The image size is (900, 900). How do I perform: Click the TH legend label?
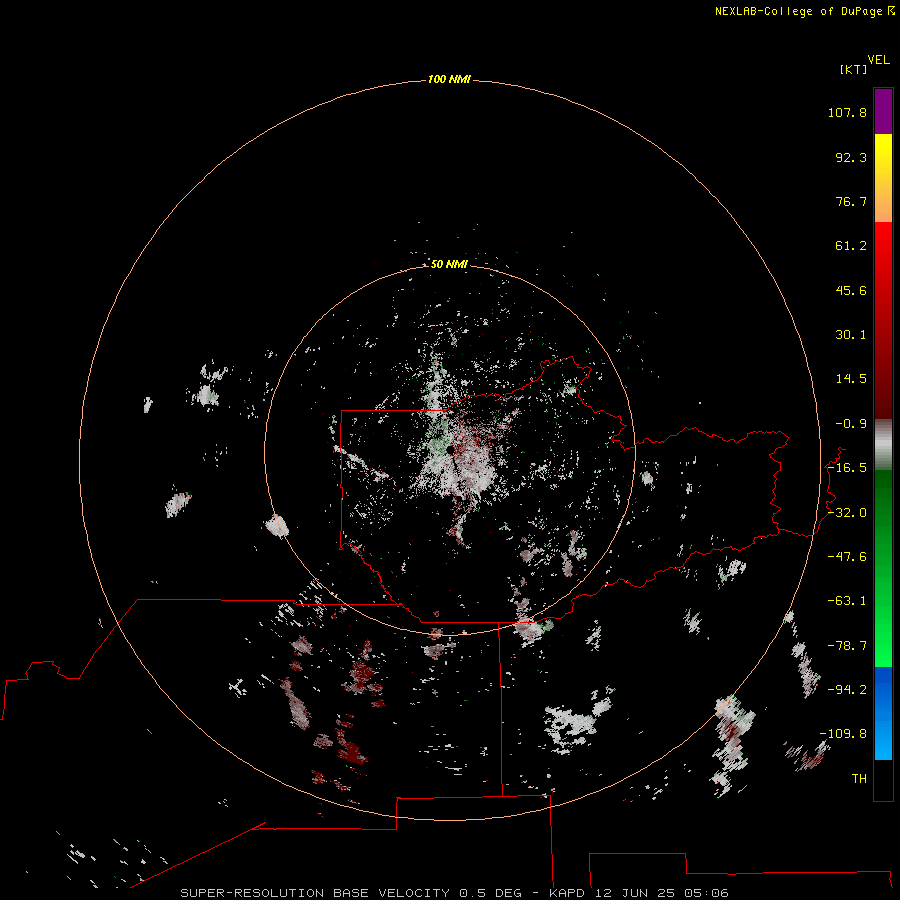(859, 779)
